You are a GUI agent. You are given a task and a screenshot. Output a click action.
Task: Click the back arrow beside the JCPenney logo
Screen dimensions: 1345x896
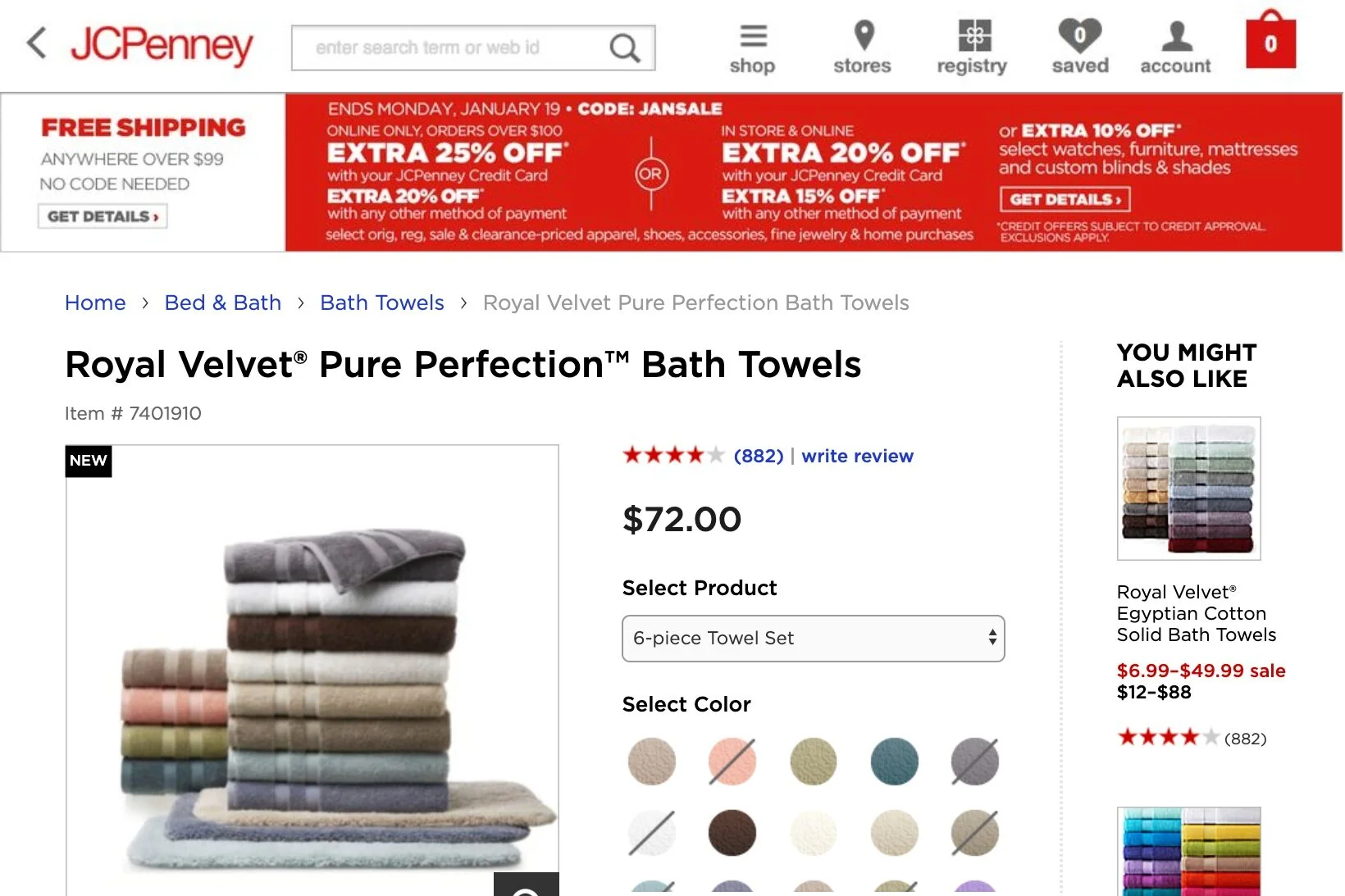pyautogui.click(x=36, y=43)
